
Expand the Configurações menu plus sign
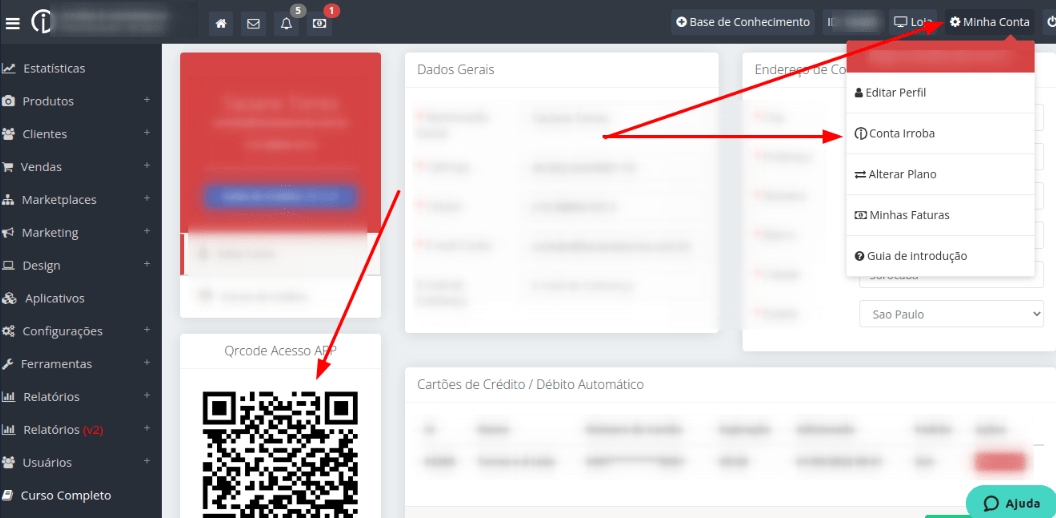point(147,330)
